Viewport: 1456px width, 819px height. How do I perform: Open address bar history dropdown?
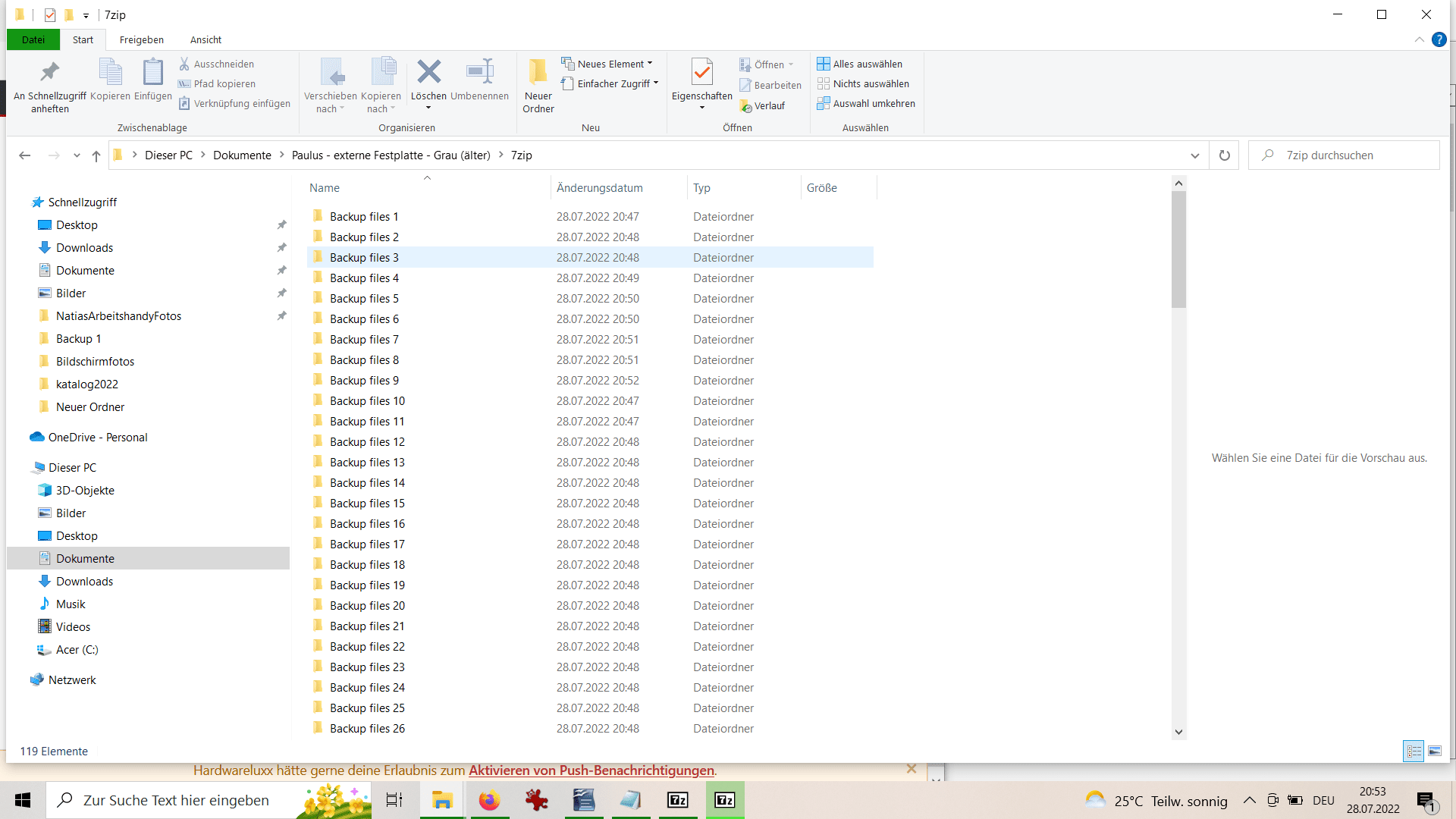[x=1195, y=155]
